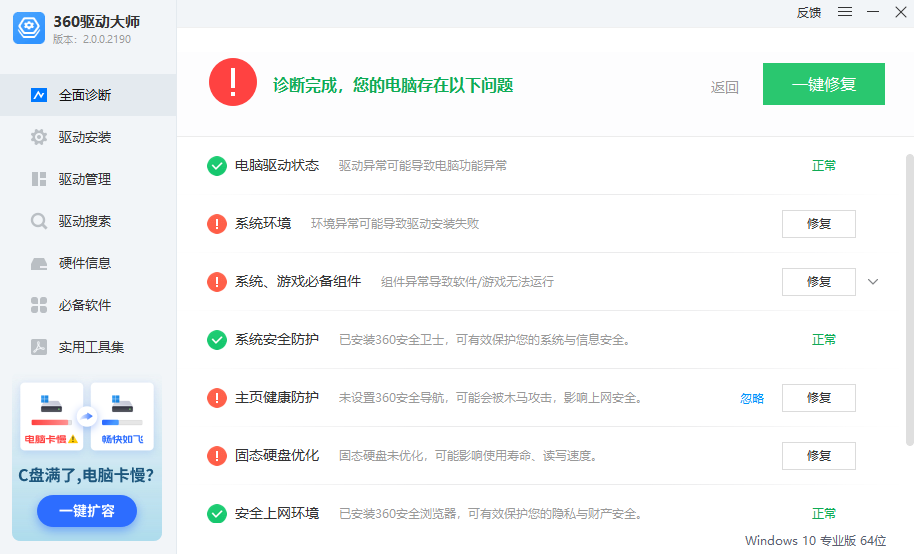Click the 驱动管理 sidebar icon

[x=39, y=179]
